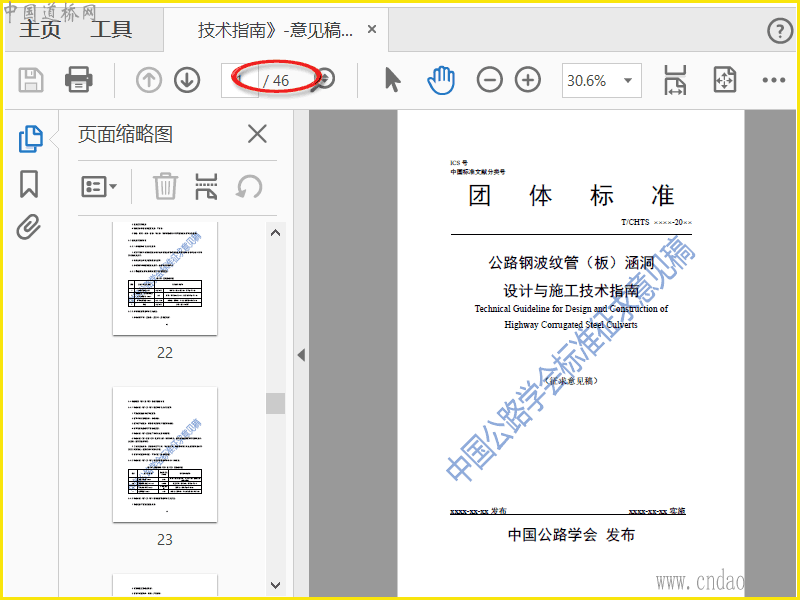The image size is (800, 600).
Task: Click the 团体标准 heading in document
Action: coord(571,196)
